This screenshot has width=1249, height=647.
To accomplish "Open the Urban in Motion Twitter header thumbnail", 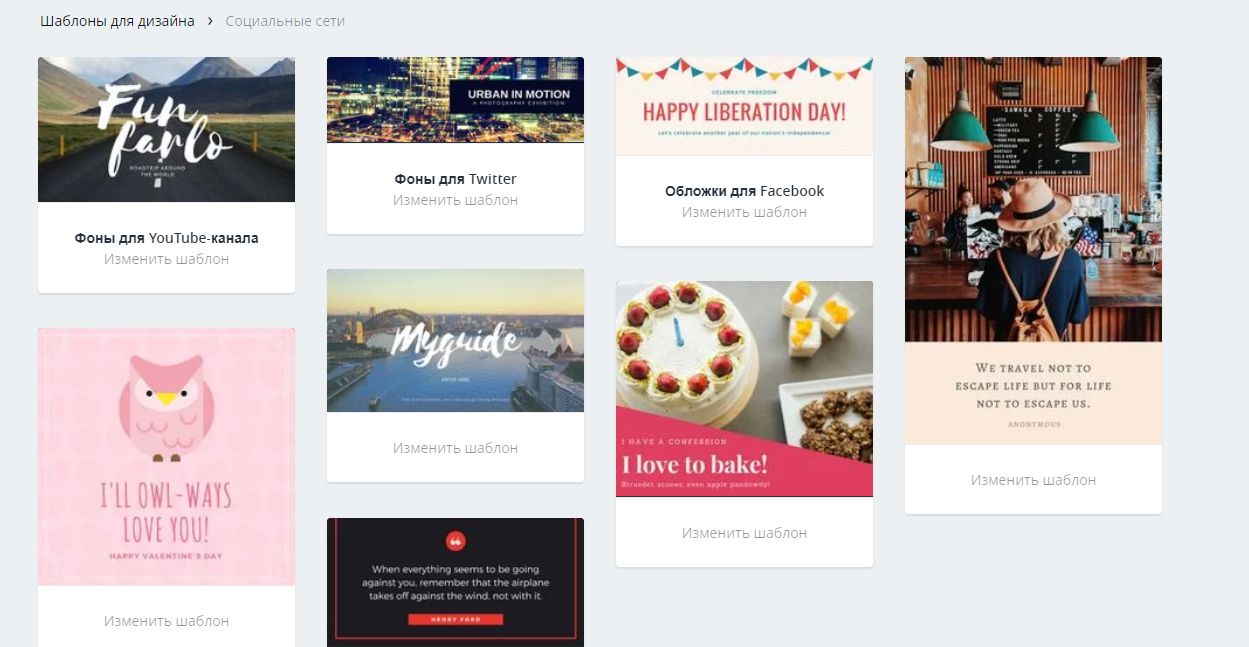I will click(x=455, y=100).
